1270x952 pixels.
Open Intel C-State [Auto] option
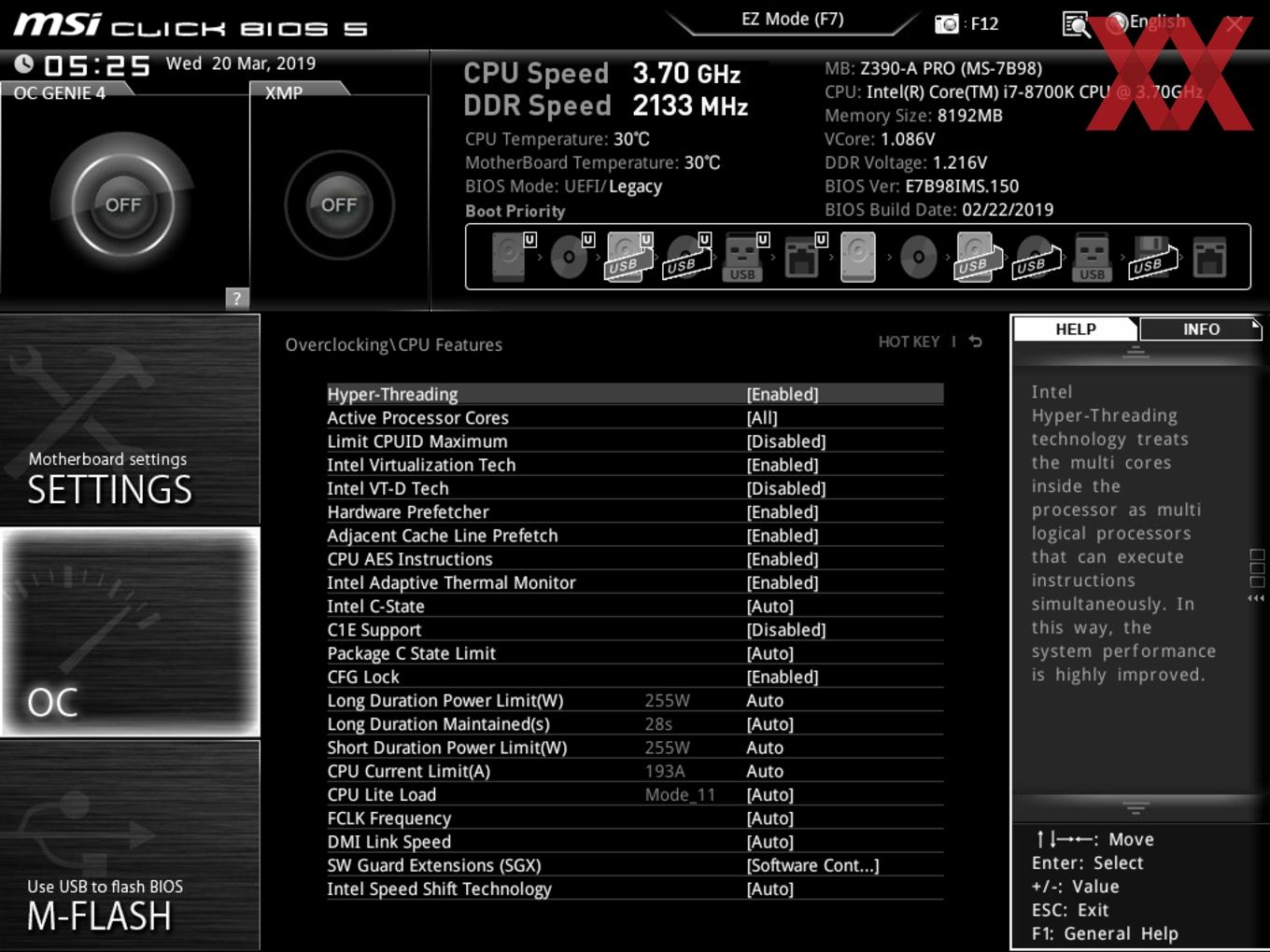pyautogui.click(x=770, y=606)
